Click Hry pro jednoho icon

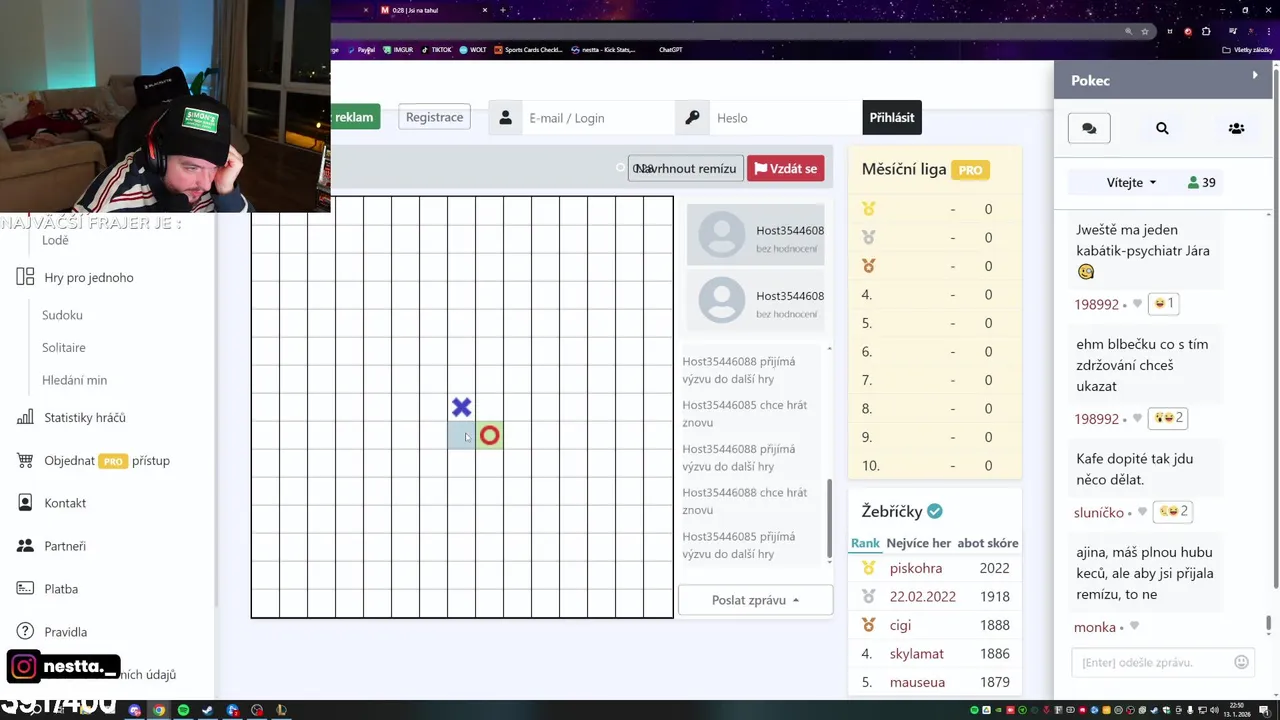coord(25,277)
